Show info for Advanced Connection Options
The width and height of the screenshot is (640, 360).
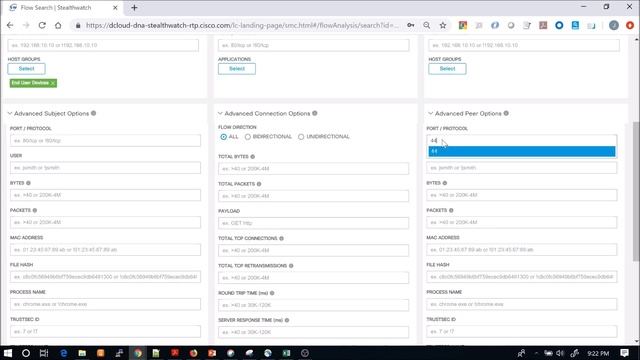coord(315,113)
